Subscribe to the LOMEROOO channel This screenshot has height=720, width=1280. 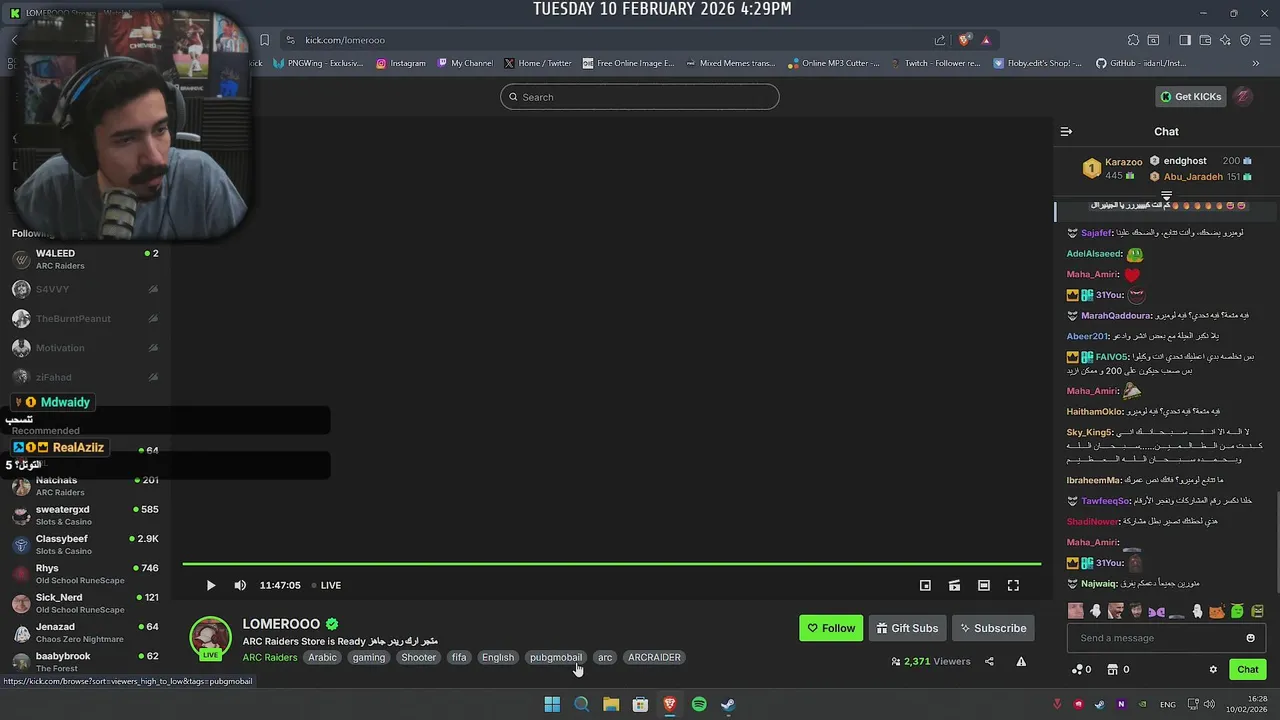pos(993,628)
